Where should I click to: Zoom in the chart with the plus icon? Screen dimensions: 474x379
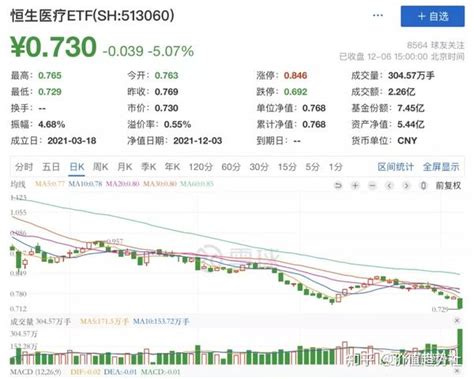coord(355,186)
